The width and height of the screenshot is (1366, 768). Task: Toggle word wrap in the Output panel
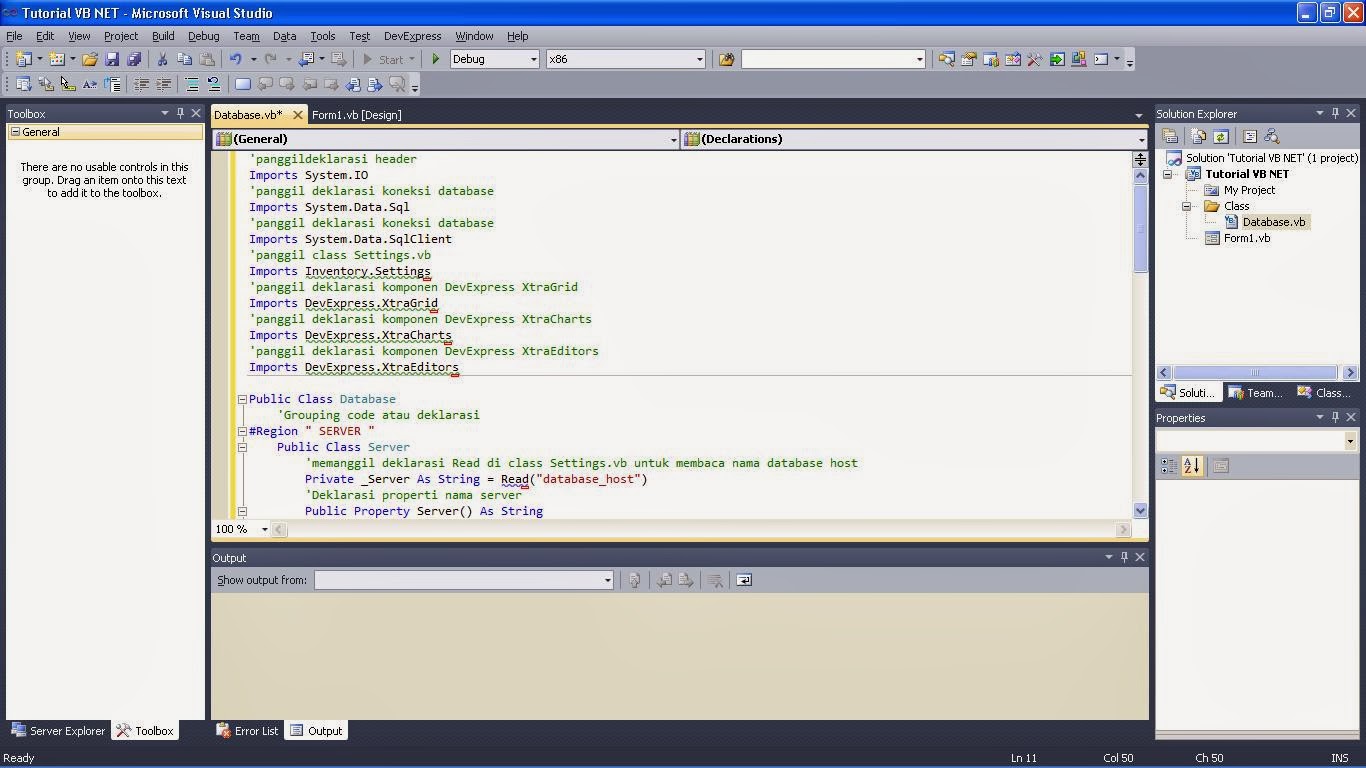744,580
